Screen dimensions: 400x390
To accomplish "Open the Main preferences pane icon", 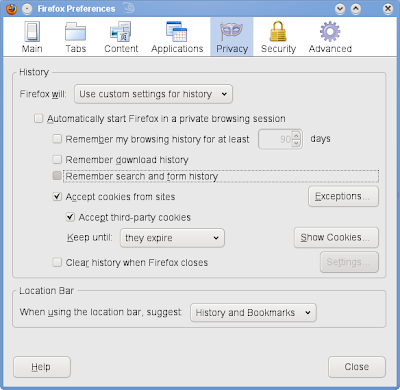I will tap(32, 32).
